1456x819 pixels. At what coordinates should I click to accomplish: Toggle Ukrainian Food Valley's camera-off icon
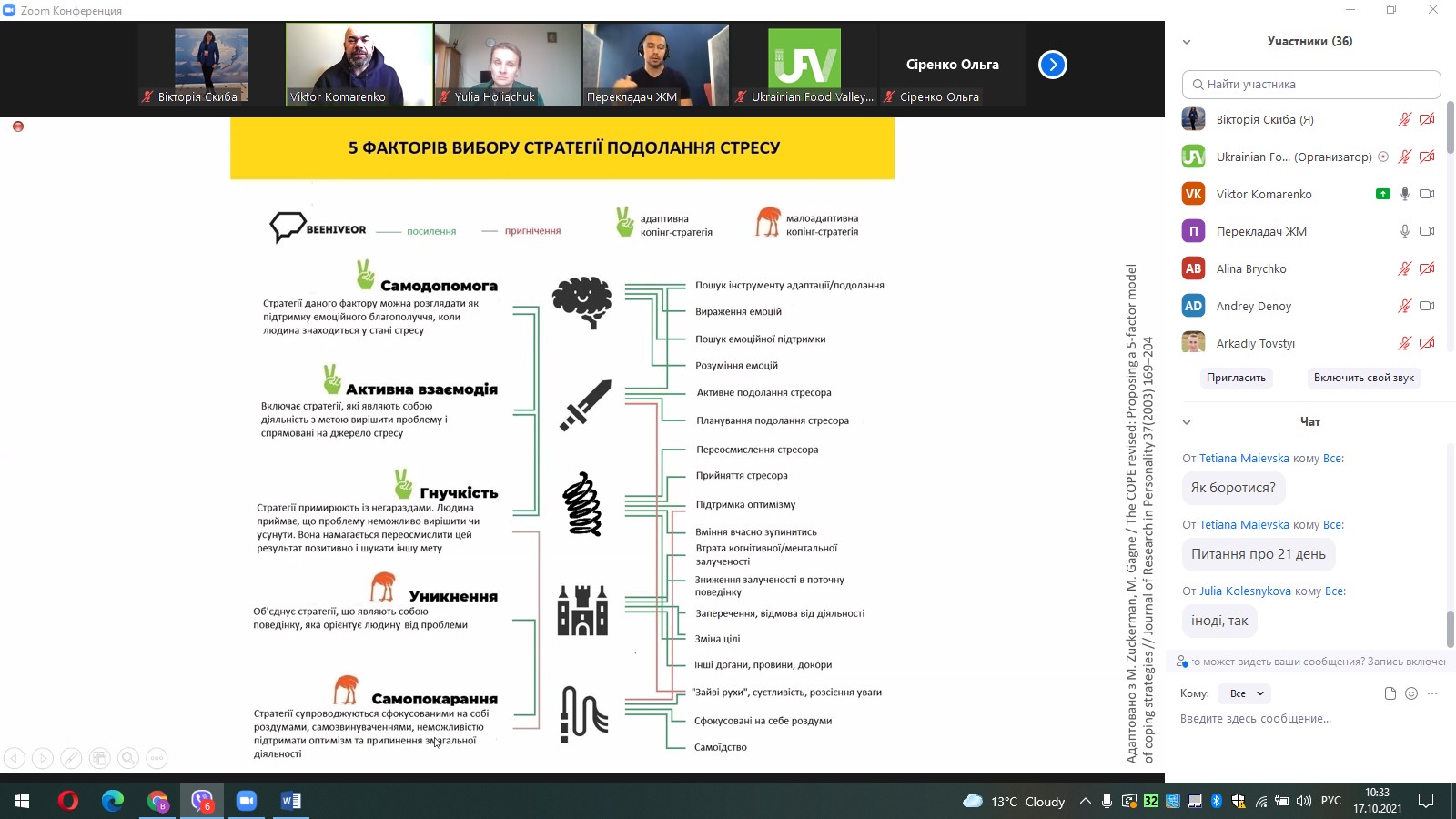pyautogui.click(x=1427, y=157)
